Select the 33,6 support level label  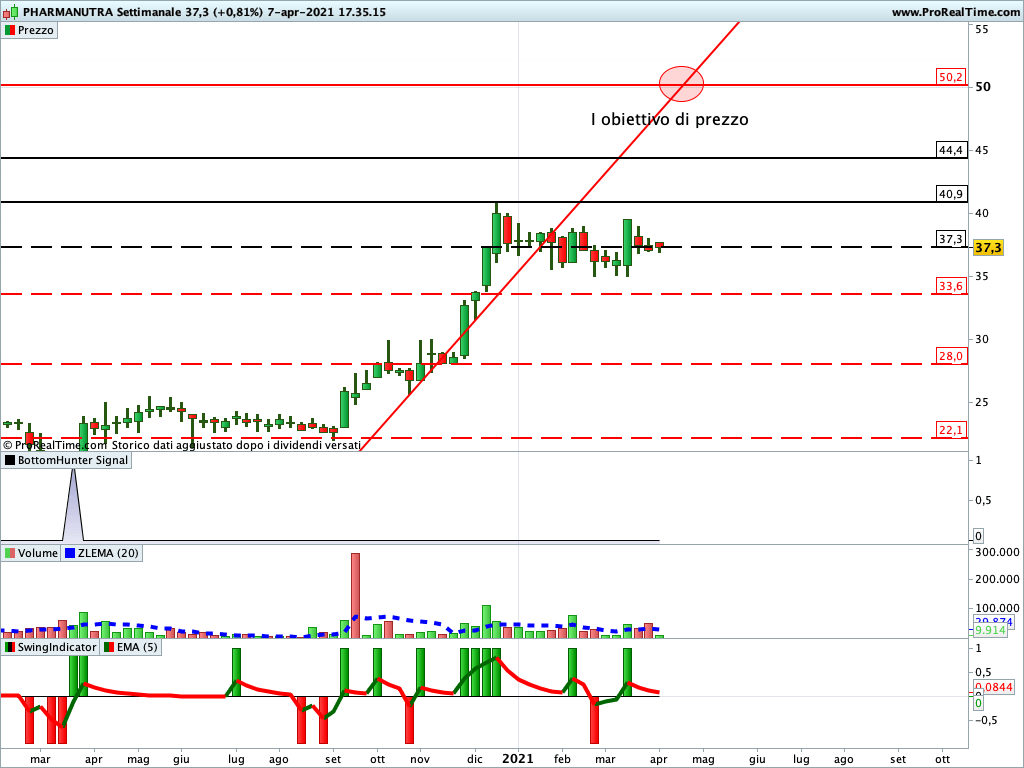point(950,286)
